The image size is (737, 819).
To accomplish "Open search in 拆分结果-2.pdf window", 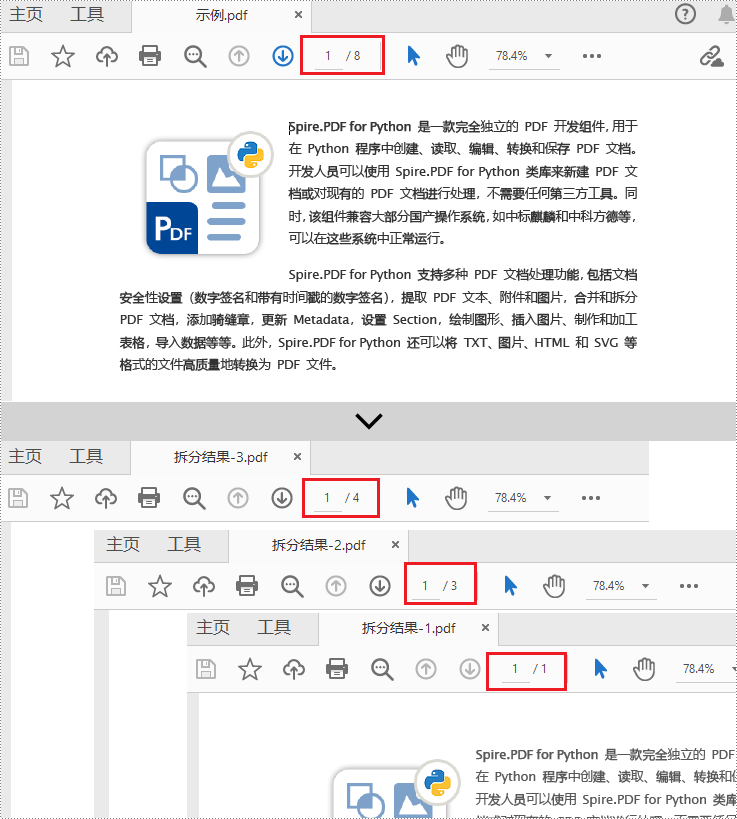I will coord(292,587).
